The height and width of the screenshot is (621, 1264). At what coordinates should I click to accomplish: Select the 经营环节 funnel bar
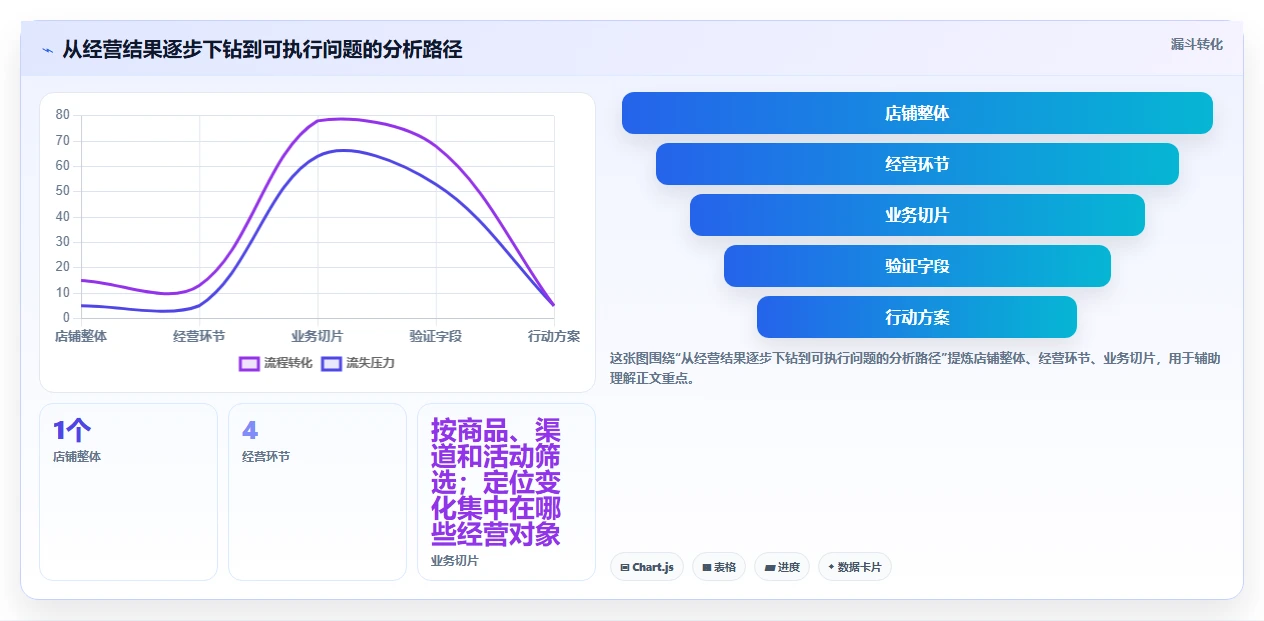pos(917,164)
